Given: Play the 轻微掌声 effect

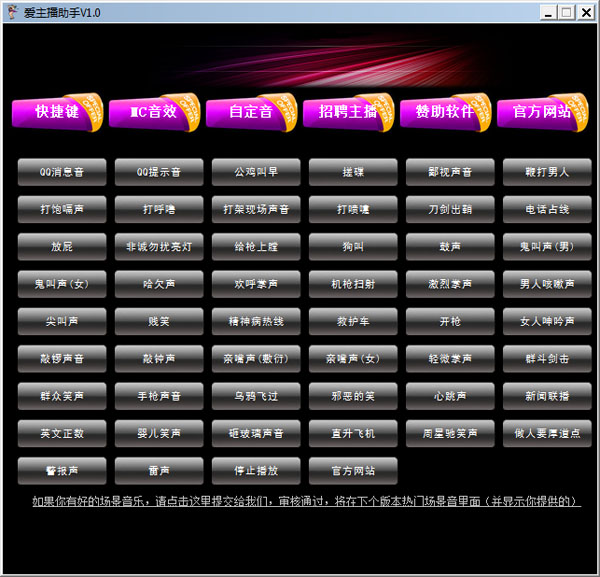Looking at the screenshot, I should click(450, 359).
